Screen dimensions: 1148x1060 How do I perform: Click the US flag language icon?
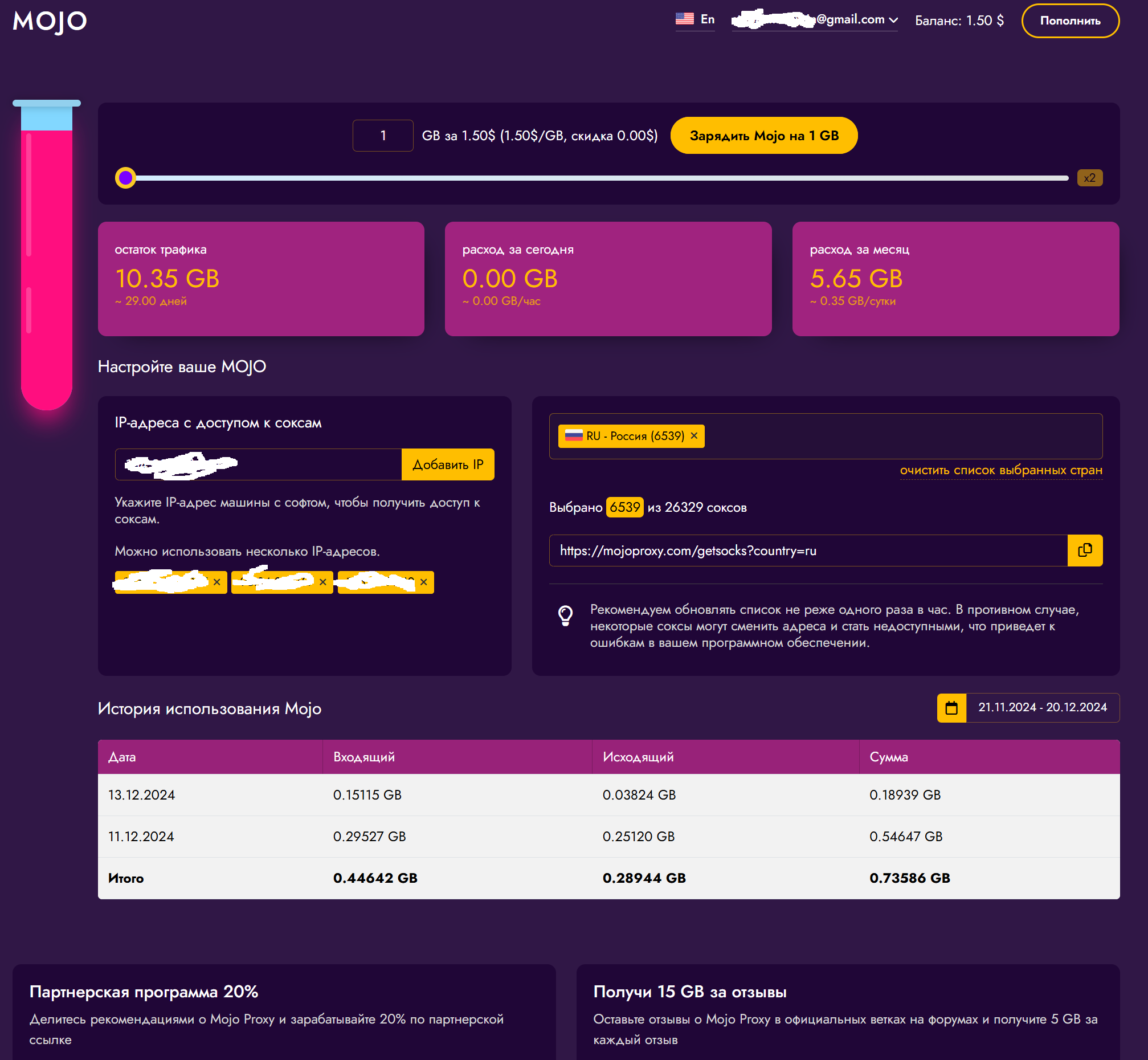click(684, 19)
